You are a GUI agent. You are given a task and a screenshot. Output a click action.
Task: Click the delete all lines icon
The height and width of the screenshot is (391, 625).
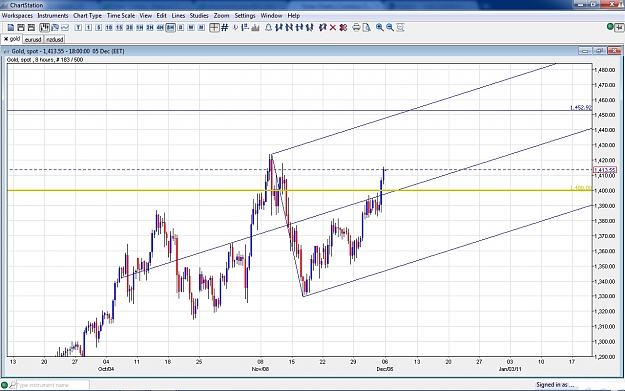click(343, 28)
